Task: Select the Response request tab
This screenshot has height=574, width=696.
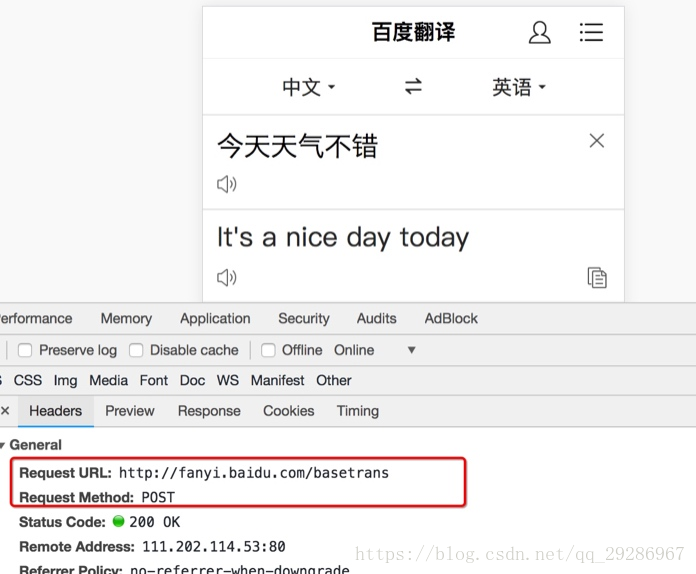Action: pyautogui.click(x=209, y=411)
